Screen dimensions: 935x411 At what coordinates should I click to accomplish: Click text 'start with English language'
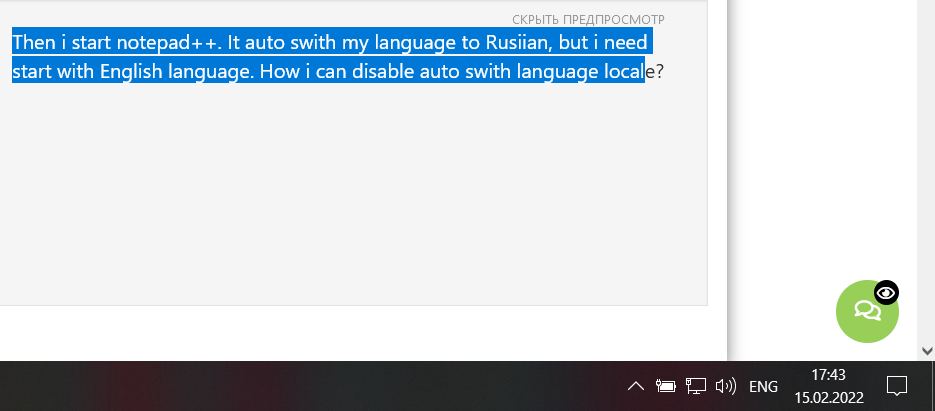pyautogui.click(x=134, y=72)
